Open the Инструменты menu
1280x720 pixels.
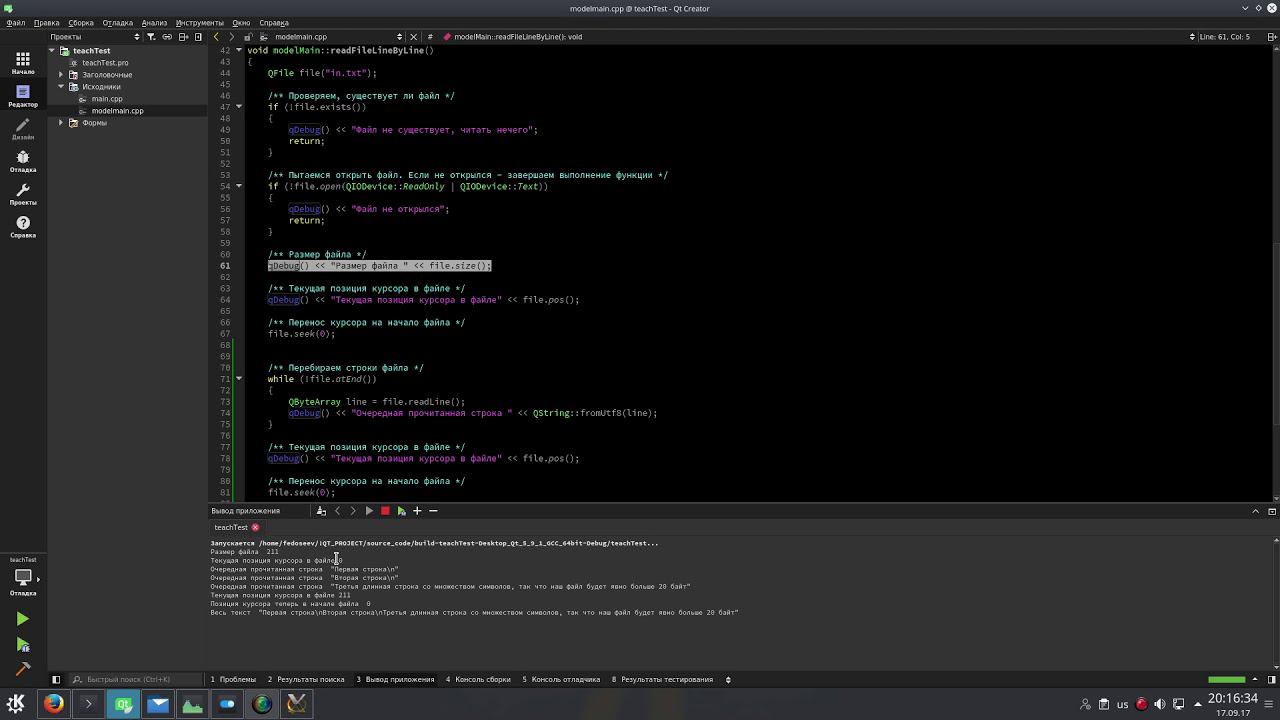199,22
